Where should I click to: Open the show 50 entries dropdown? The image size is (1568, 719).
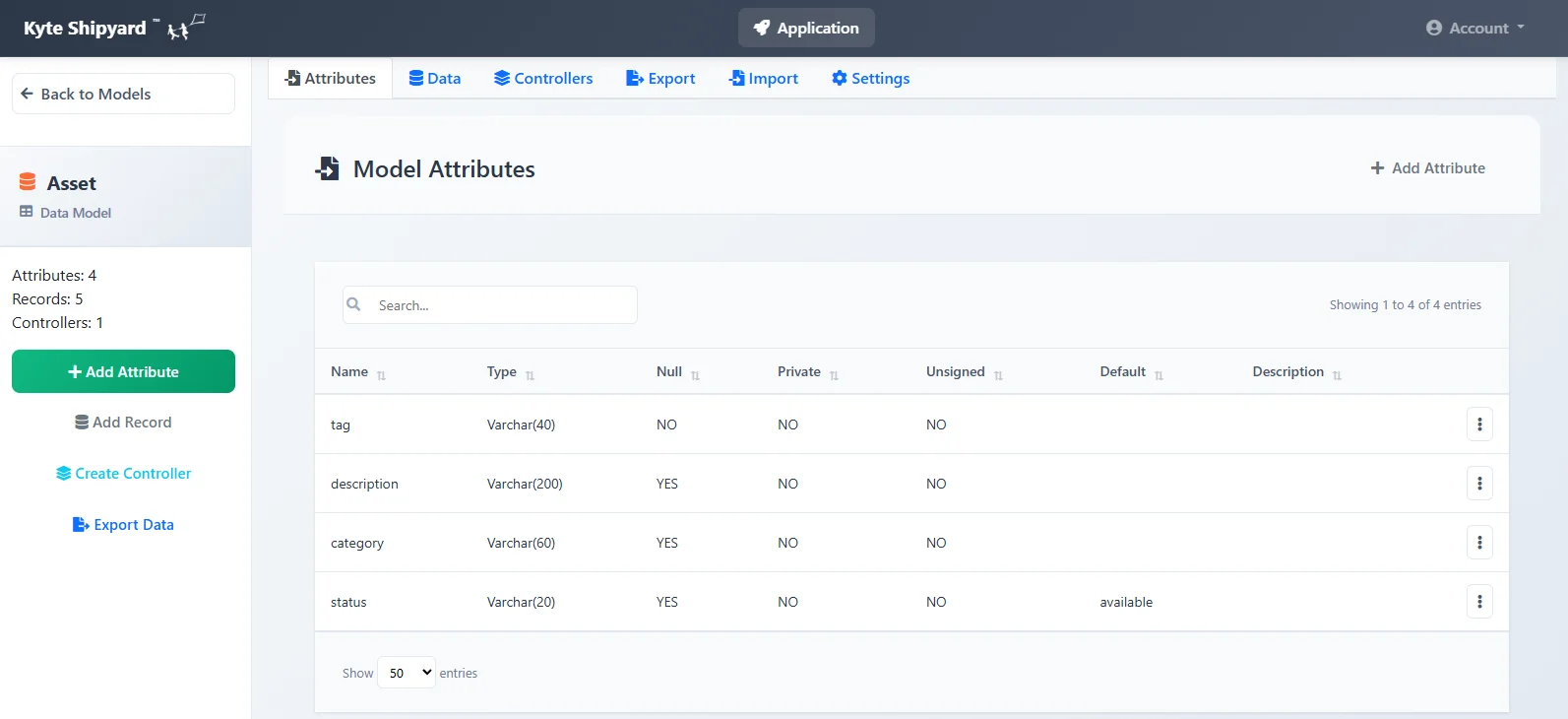pyautogui.click(x=407, y=673)
